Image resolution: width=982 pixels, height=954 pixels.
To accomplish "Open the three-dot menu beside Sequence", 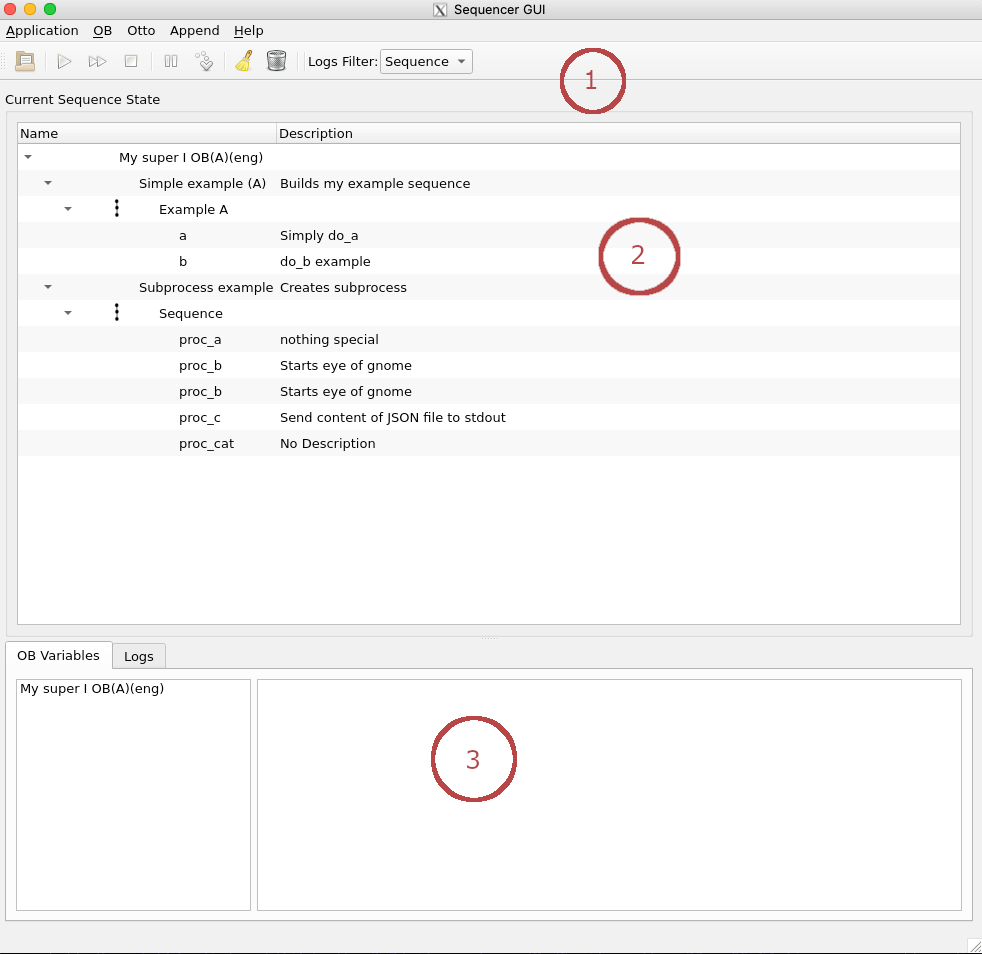I will pyautogui.click(x=117, y=312).
